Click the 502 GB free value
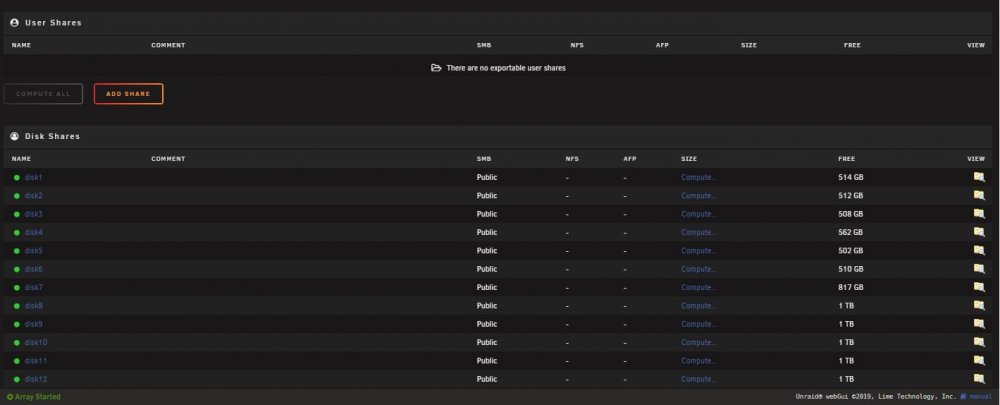 [850, 251]
